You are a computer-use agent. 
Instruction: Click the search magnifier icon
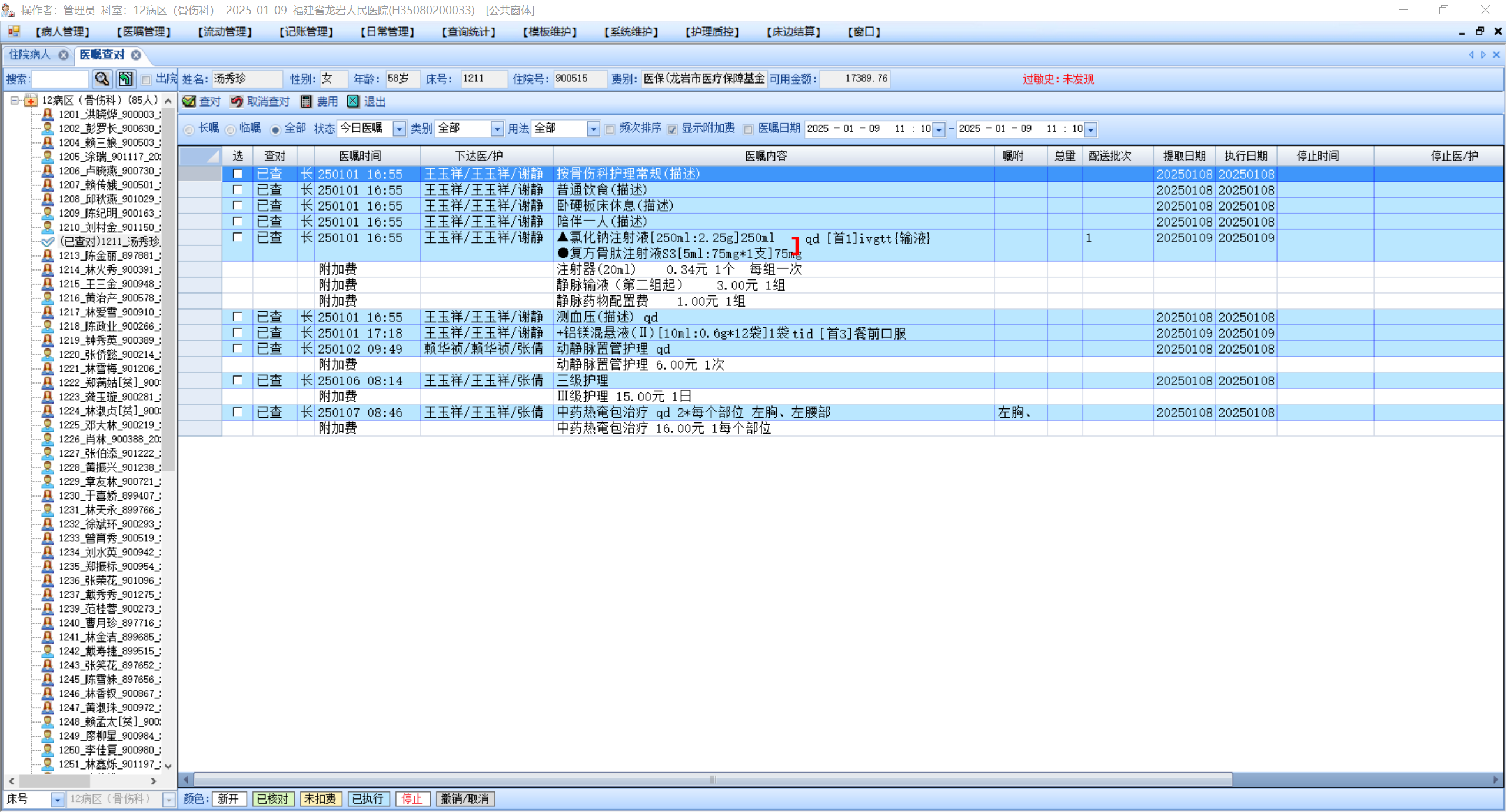(x=102, y=79)
